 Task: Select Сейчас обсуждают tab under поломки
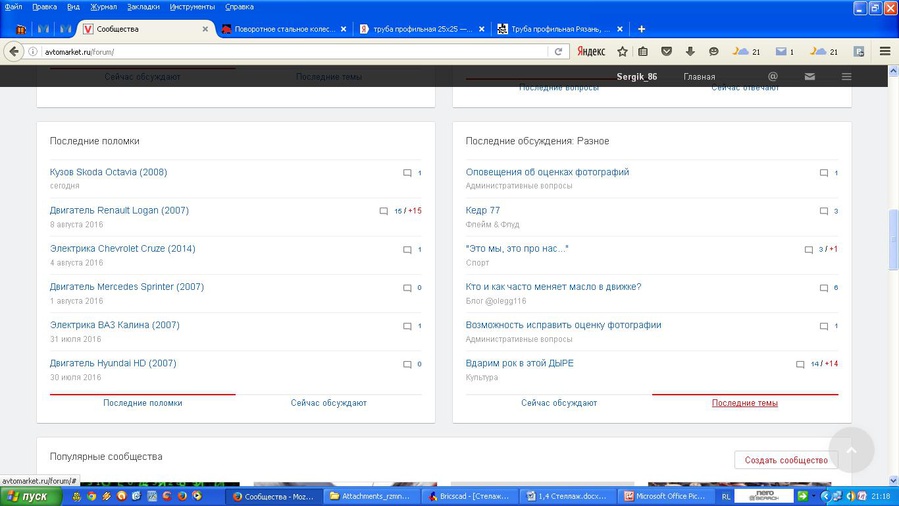click(329, 403)
